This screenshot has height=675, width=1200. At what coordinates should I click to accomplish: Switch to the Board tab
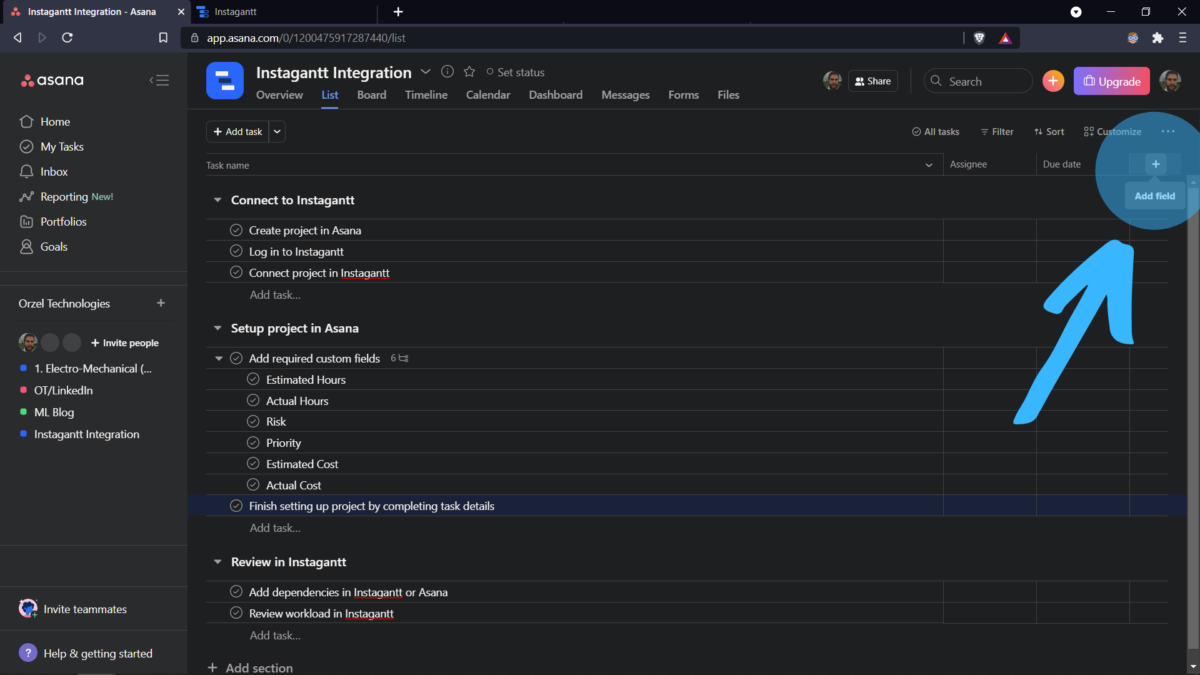(x=371, y=94)
